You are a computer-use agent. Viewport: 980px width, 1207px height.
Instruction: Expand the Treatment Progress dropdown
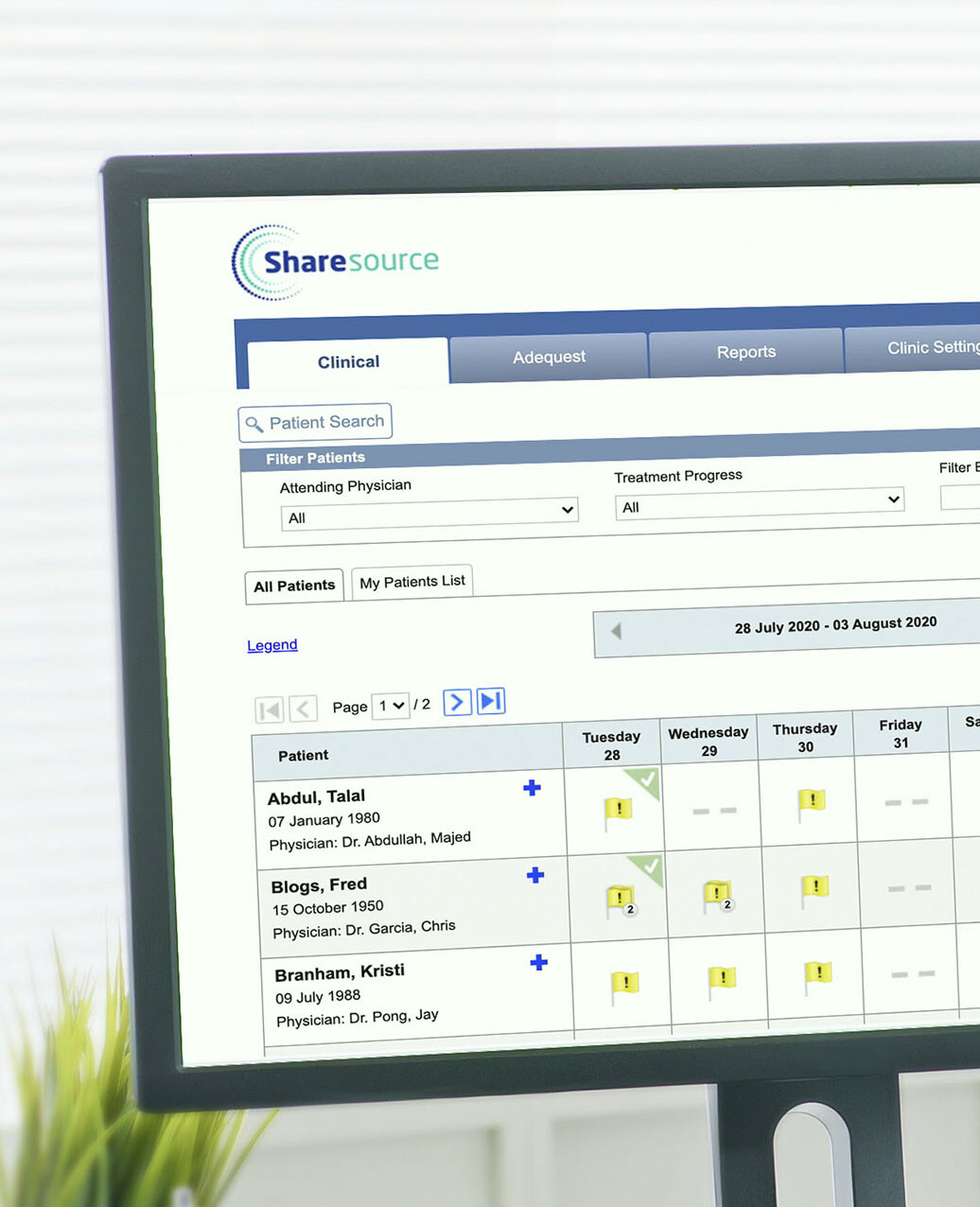[760, 503]
